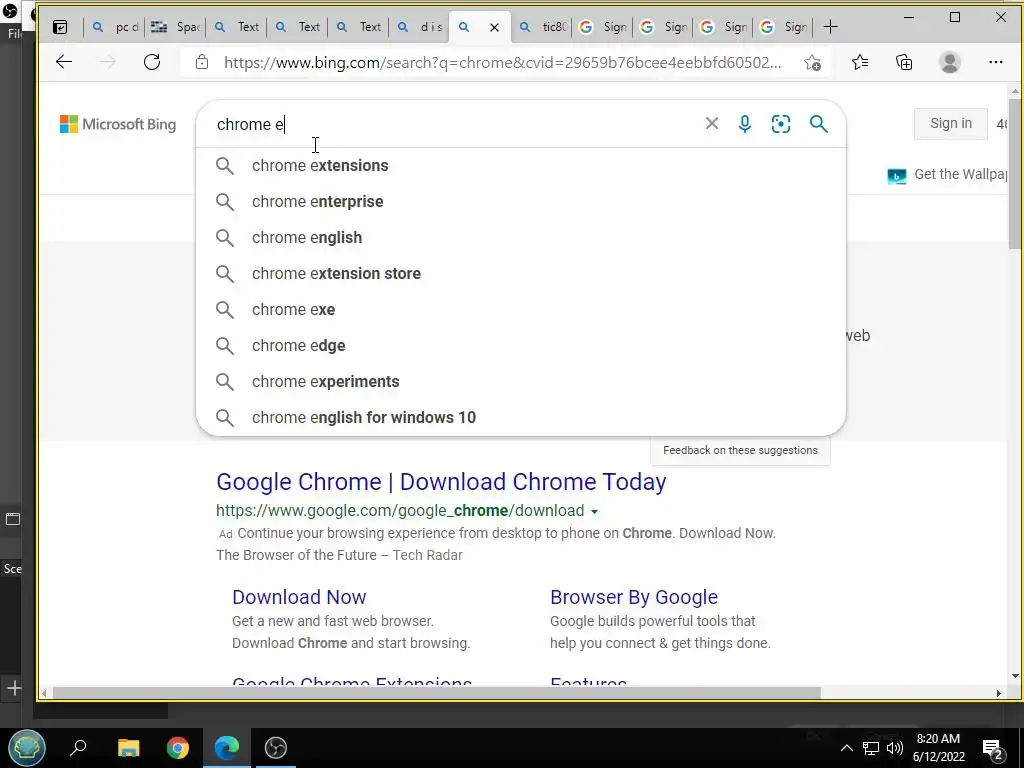Viewport: 1024px width, 768px height.
Task: Switch to the 'pc d' tab
Action: [x=116, y=27]
